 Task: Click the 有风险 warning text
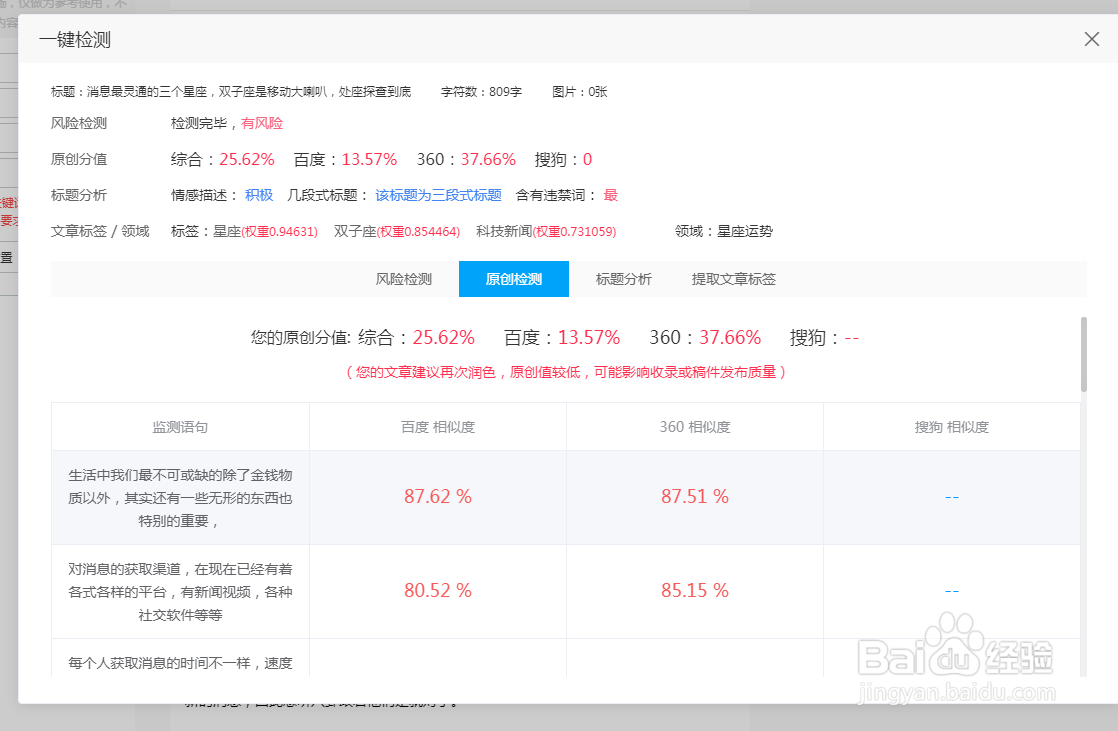(x=262, y=122)
